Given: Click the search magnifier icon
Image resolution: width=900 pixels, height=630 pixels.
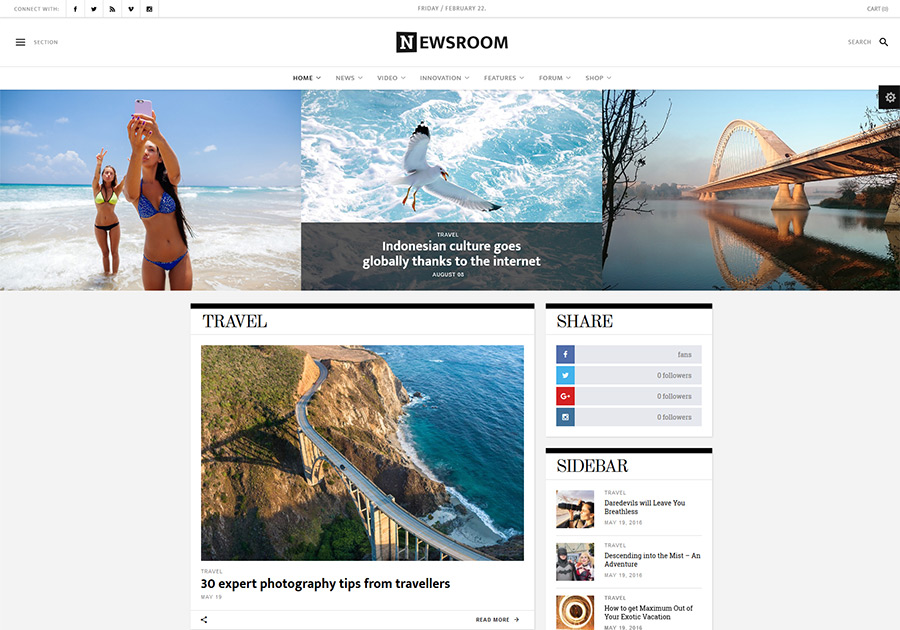Looking at the screenshot, I should click(883, 42).
